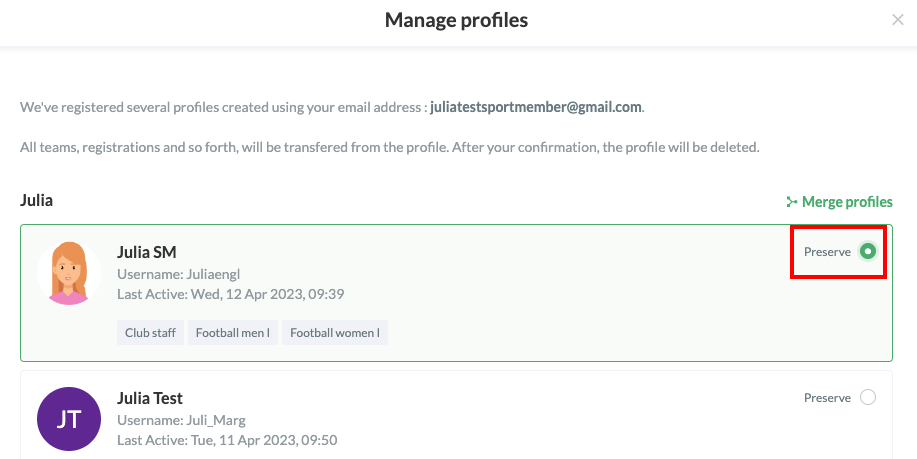The image size is (917, 459).
Task: Click the Julia SM profile name
Action: coord(147,252)
